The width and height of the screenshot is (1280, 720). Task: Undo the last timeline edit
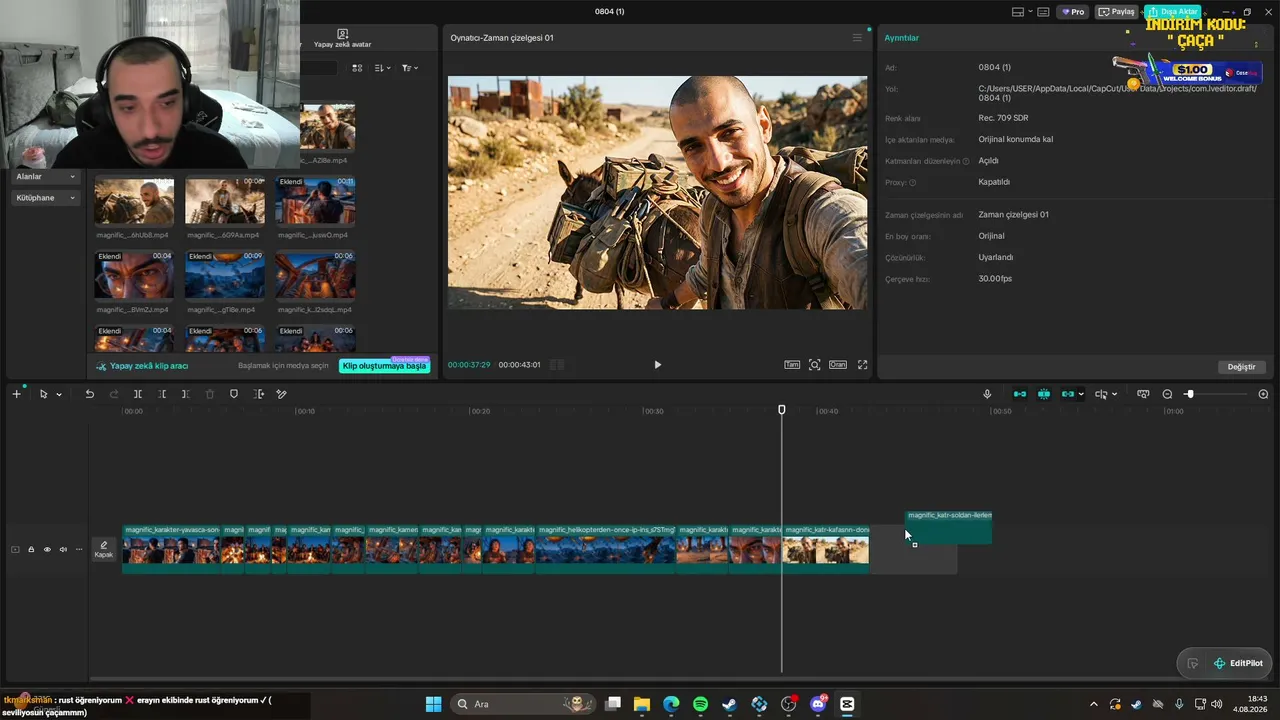(x=89, y=394)
